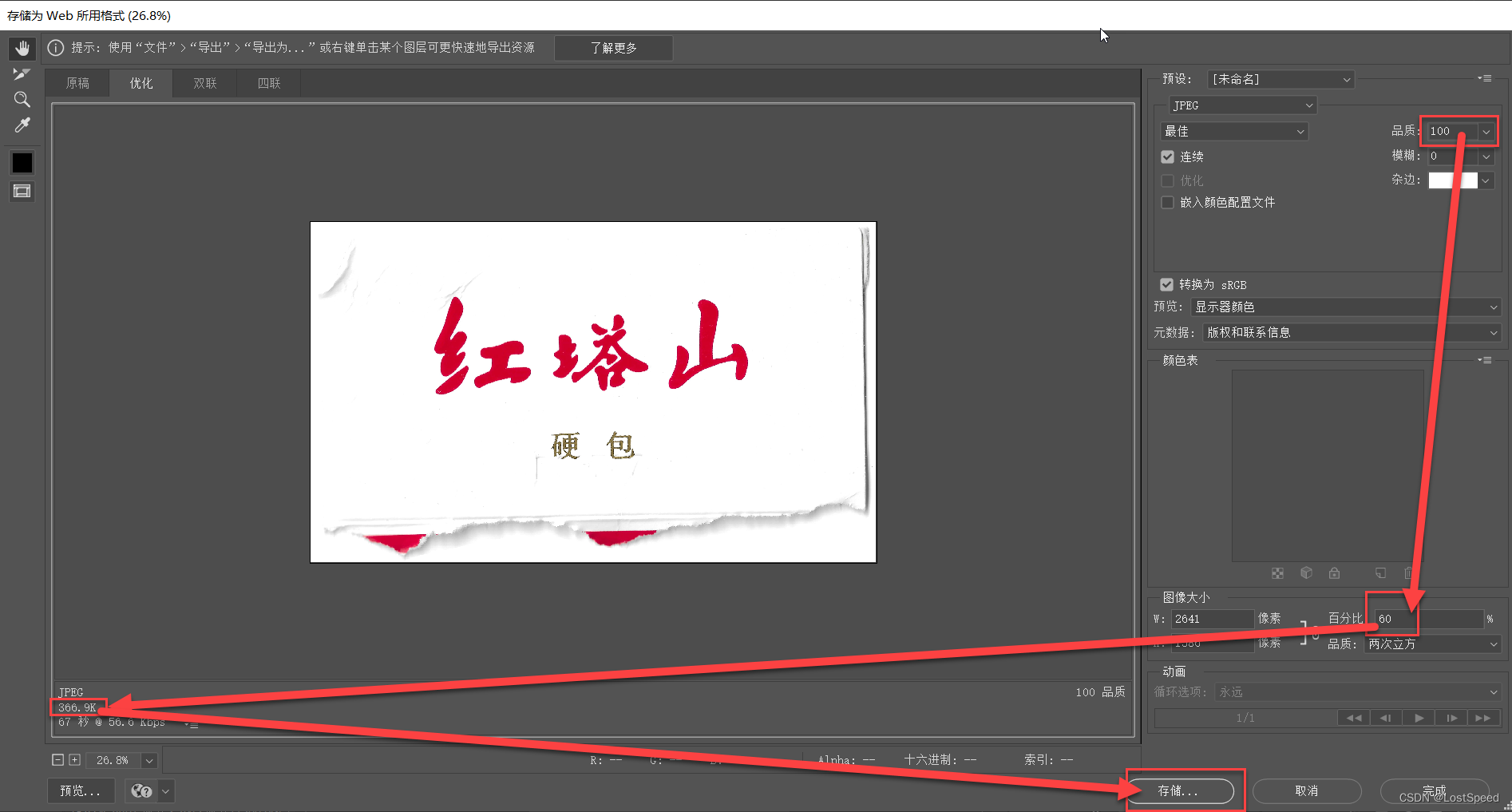Image resolution: width=1512 pixels, height=812 pixels.
Task: Click the 取消 cancel button
Action: (1307, 790)
